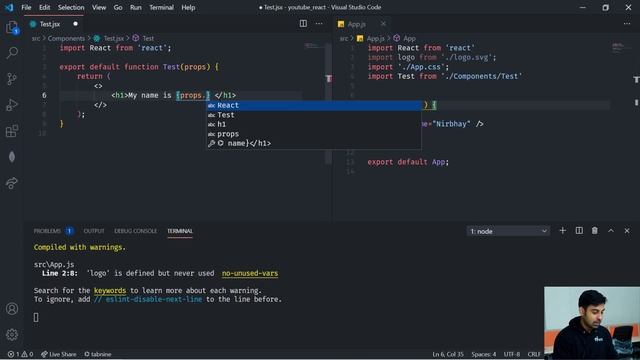
Task: Click Live Share in the status bar
Action: click(58, 354)
